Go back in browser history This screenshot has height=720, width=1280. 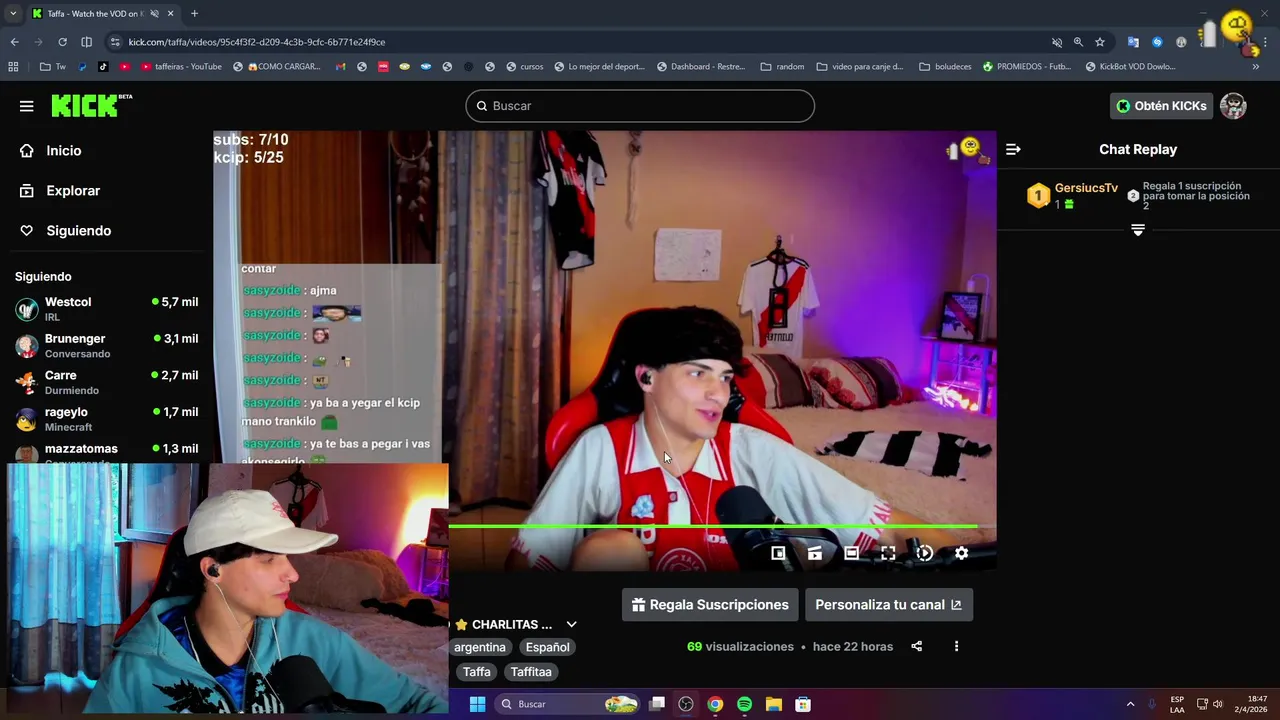(14, 42)
